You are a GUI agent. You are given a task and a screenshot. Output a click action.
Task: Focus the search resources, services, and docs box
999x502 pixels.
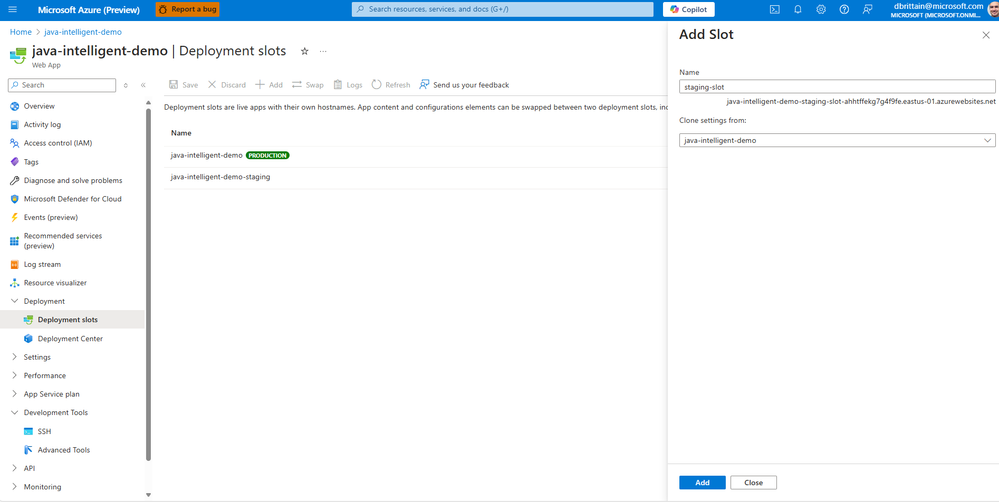tap(502, 10)
